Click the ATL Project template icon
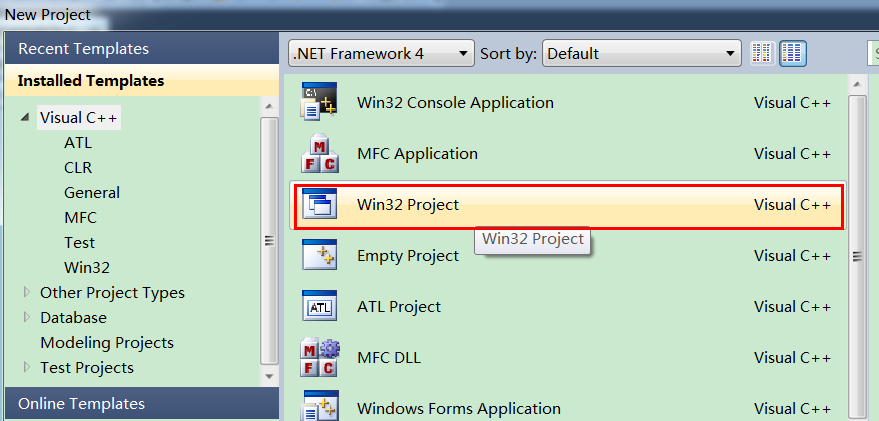879x421 pixels. point(319,306)
